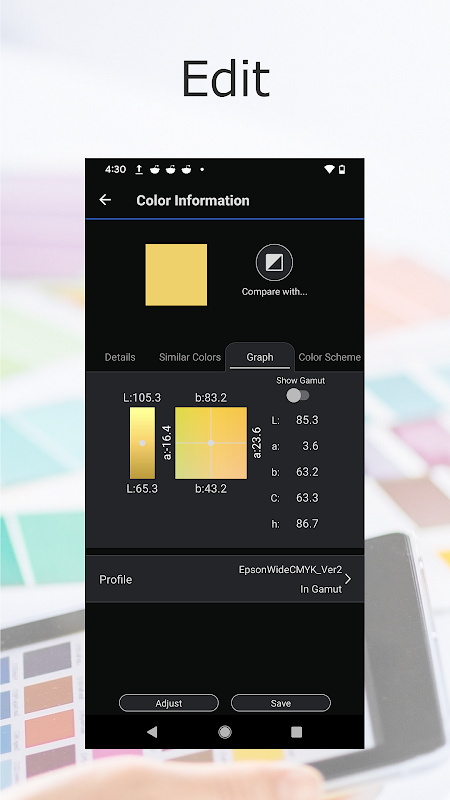Tap the h value 86.7
450x800 pixels.
(307, 524)
